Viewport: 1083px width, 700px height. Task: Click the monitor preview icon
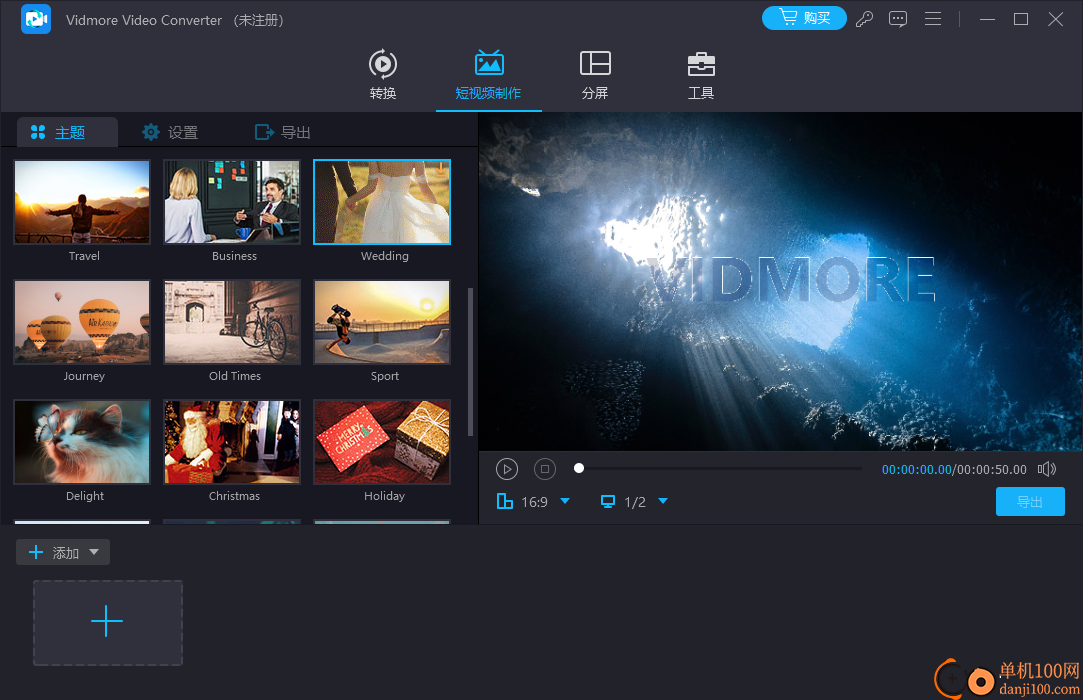608,501
